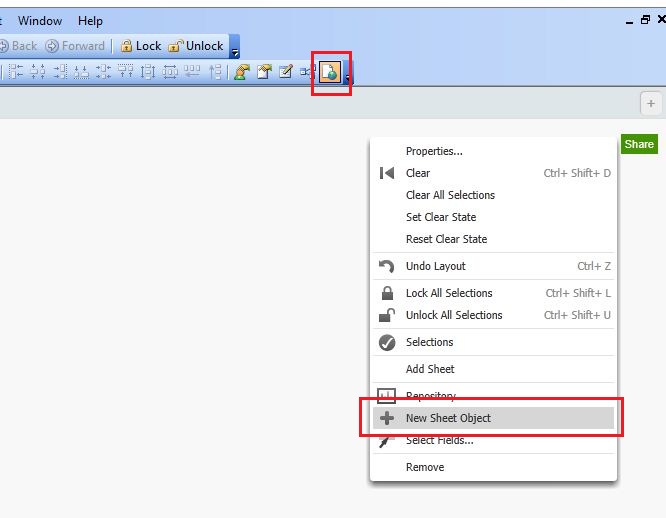
Task: Expand the design toolbar options arrow
Action: point(348,71)
